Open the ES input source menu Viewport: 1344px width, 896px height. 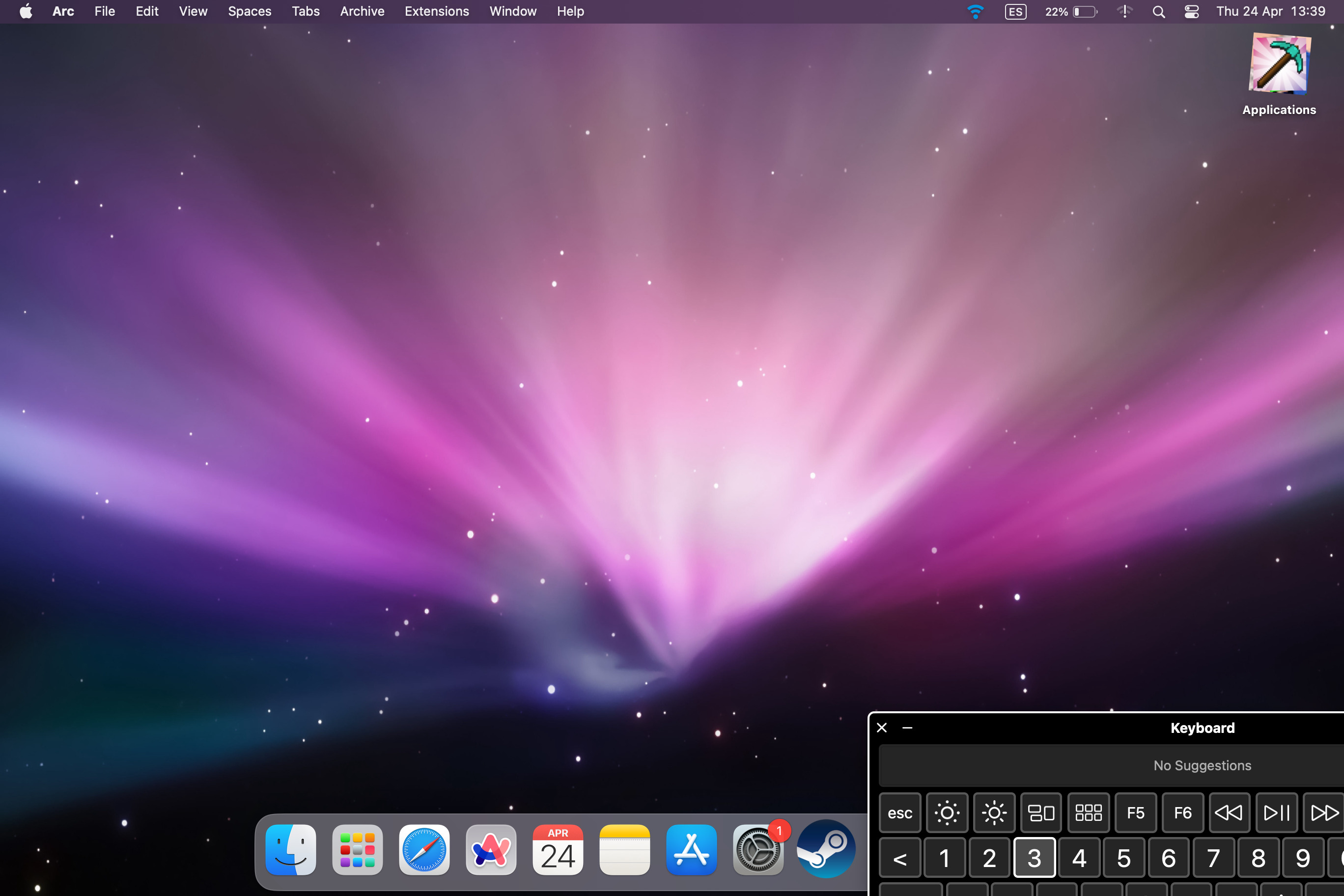[x=1015, y=11]
